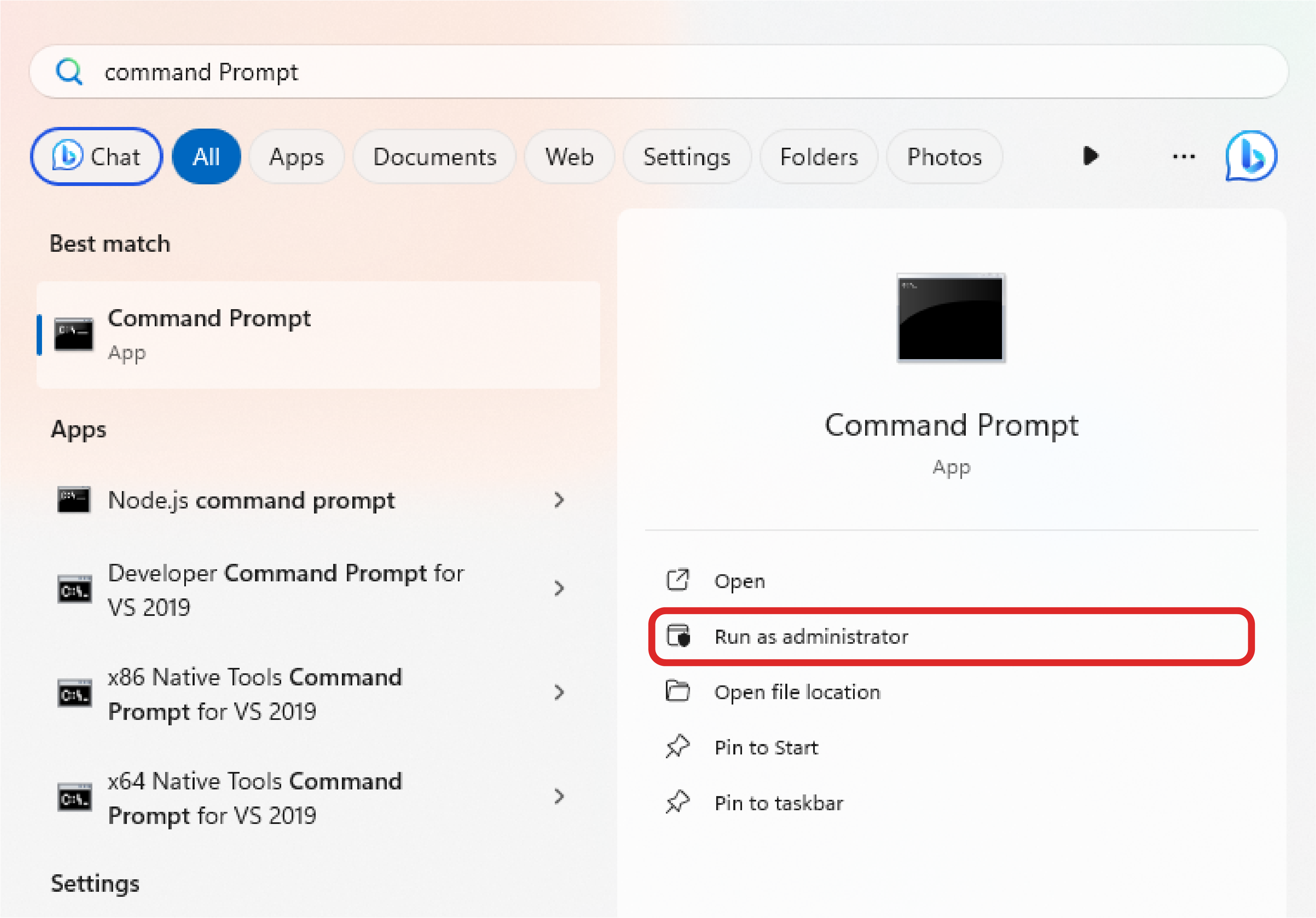This screenshot has height=918, width=1316.
Task: Click the large Command Prompt preview thumbnail
Action: [x=951, y=318]
